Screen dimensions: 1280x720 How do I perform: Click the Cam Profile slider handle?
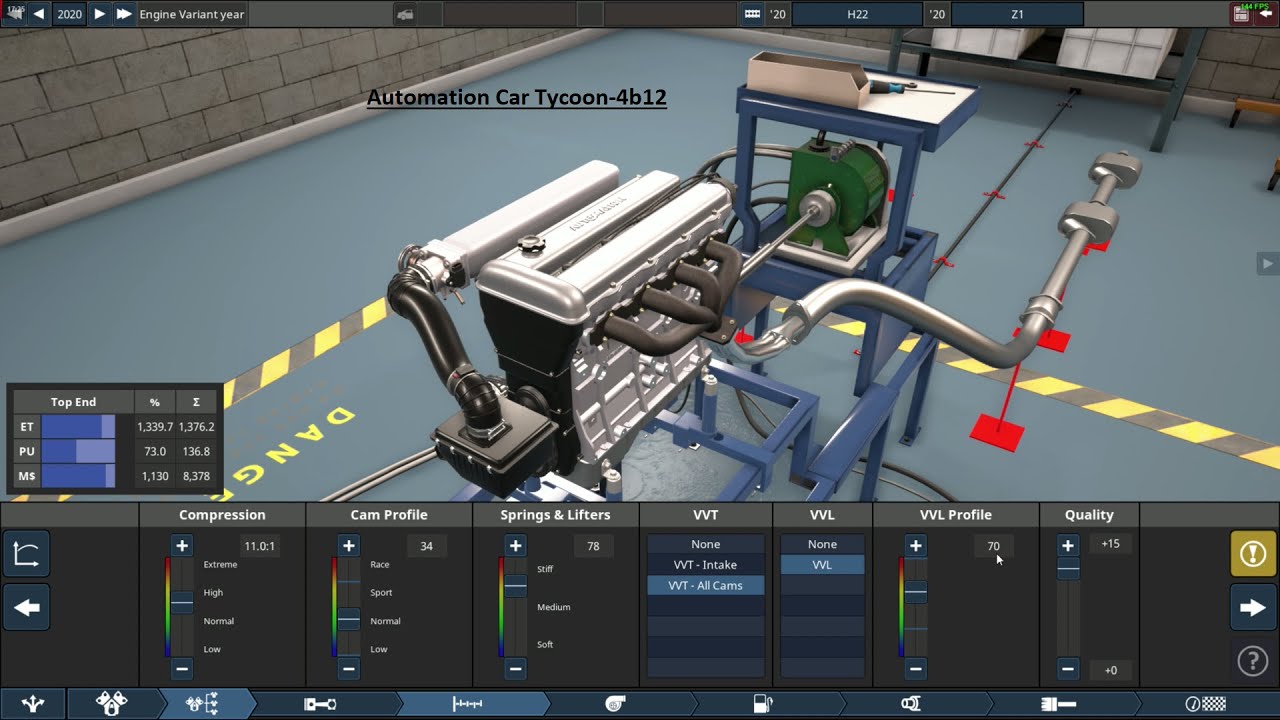(348, 620)
